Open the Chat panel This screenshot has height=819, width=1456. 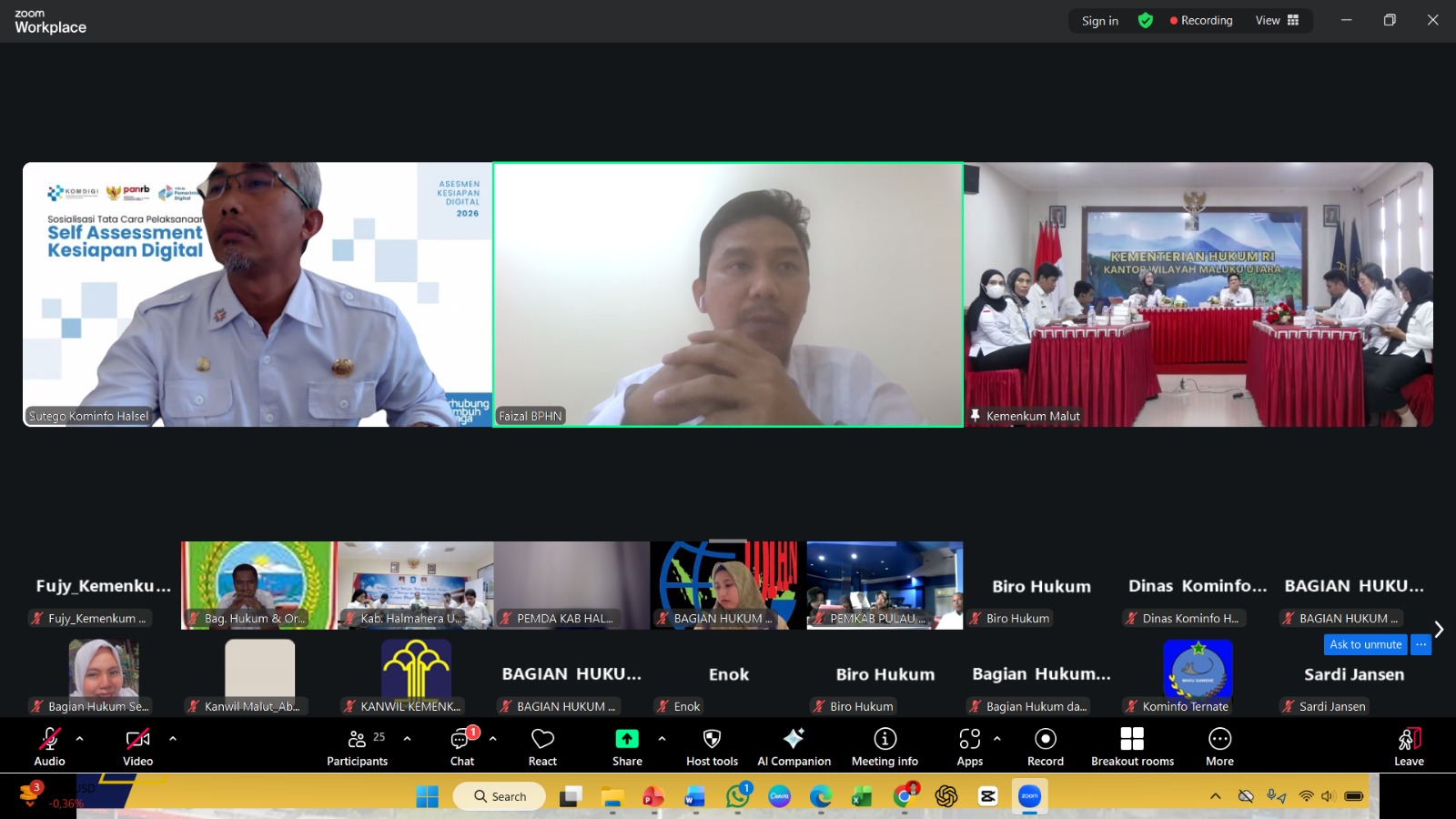(462, 746)
